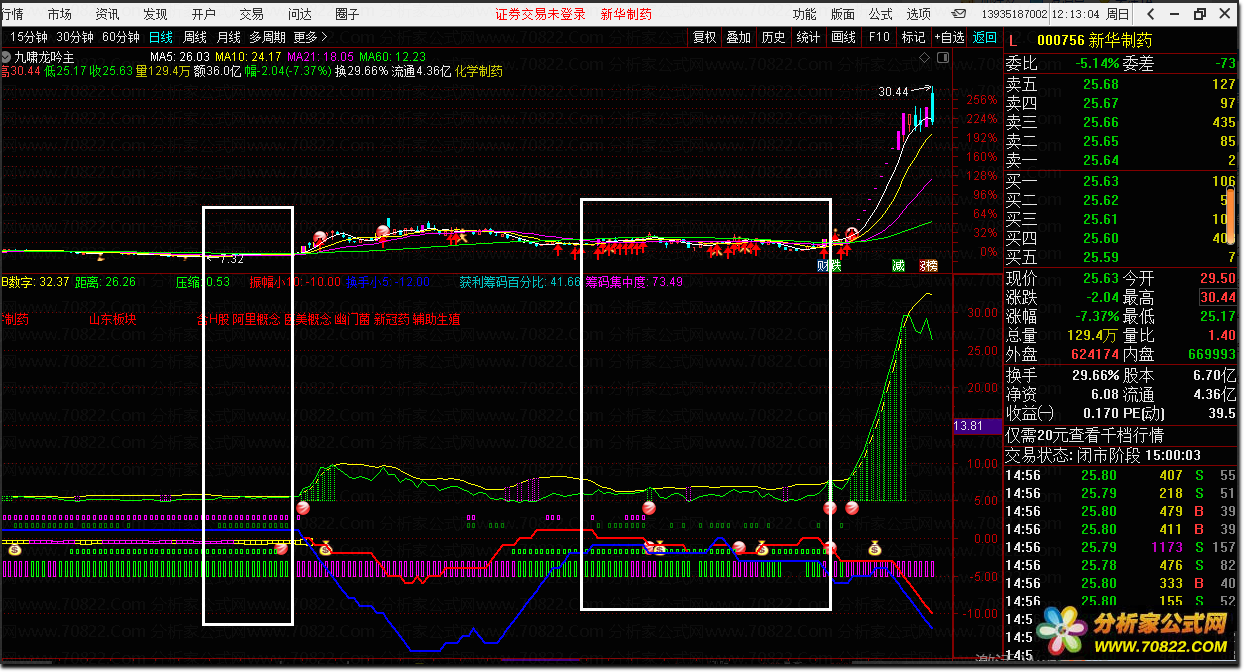1245x672 pixels.
Task: Open the 问达 menu
Action: point(299,14)
